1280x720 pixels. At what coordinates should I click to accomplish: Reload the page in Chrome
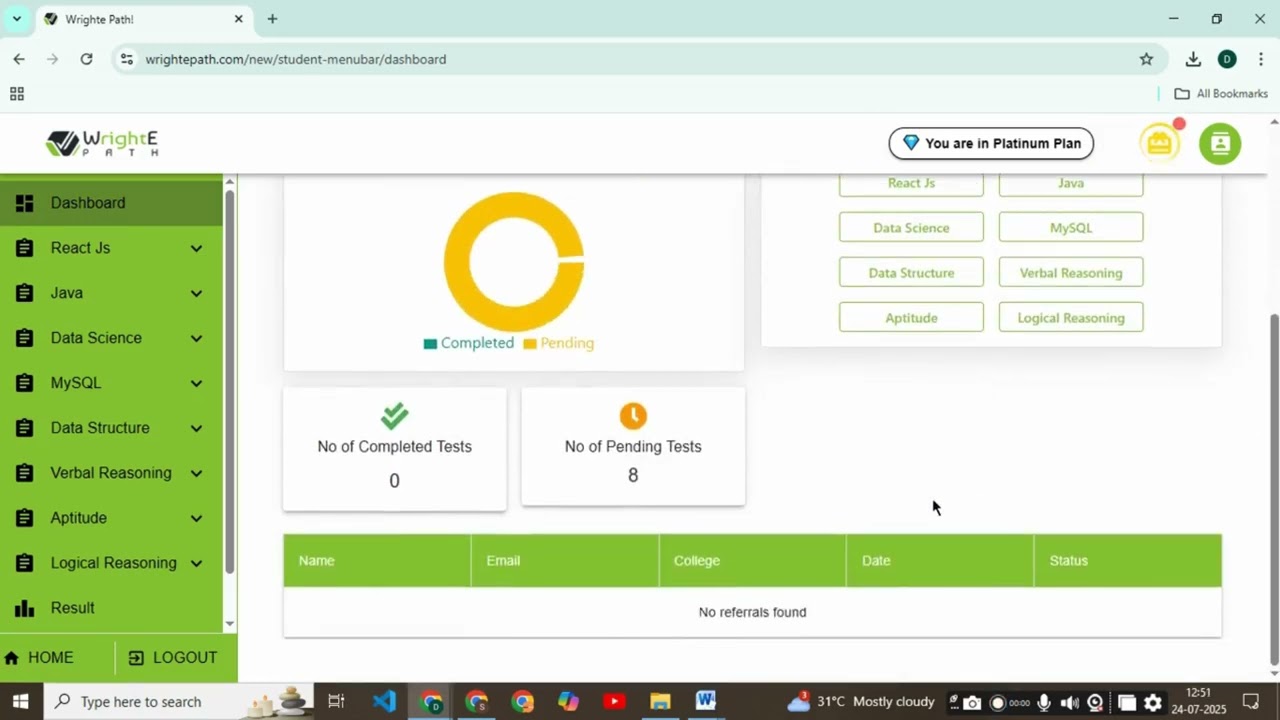86,59
